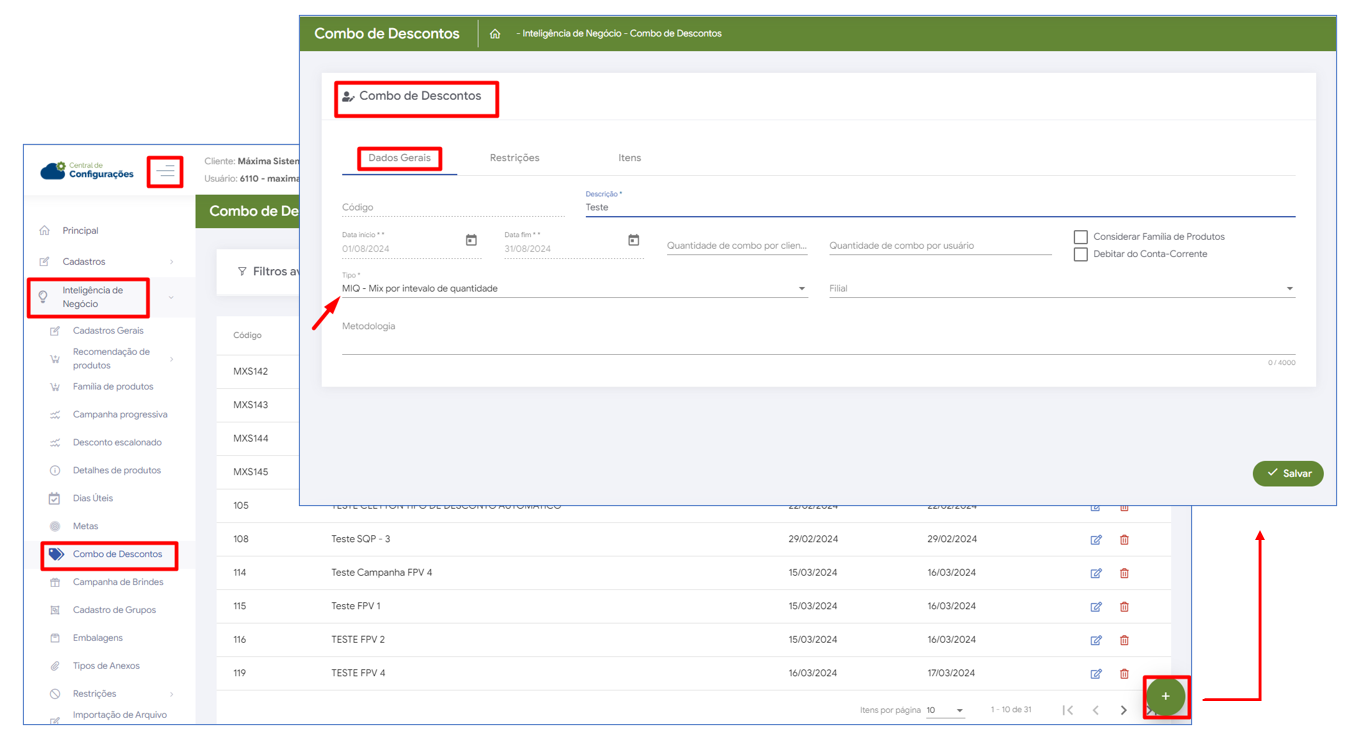Viewport: 1348px width, 739px height.
Task: Click the green plus add button
Action: 1165,697
